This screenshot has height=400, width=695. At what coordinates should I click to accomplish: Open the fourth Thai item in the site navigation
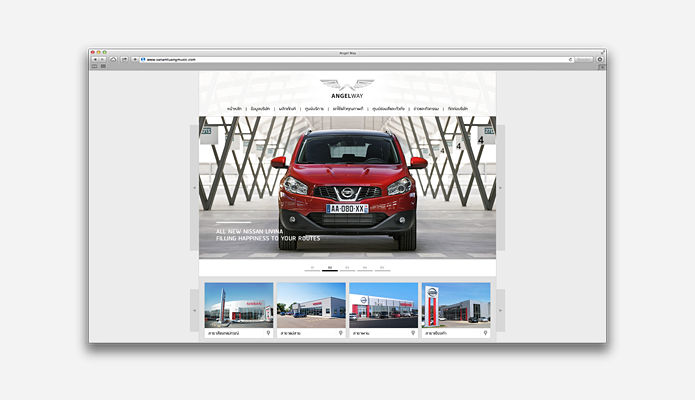314,109
